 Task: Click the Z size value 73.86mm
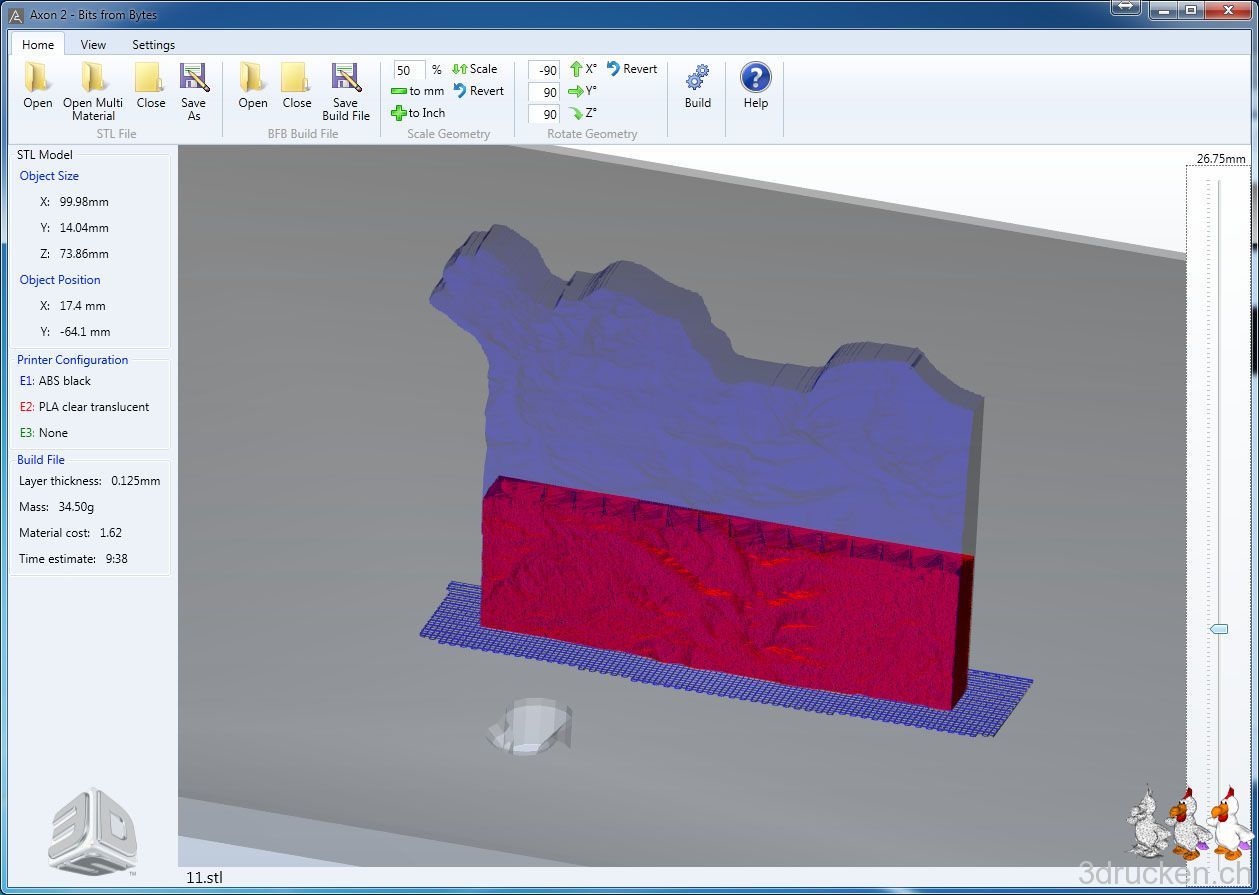point(84,254)
